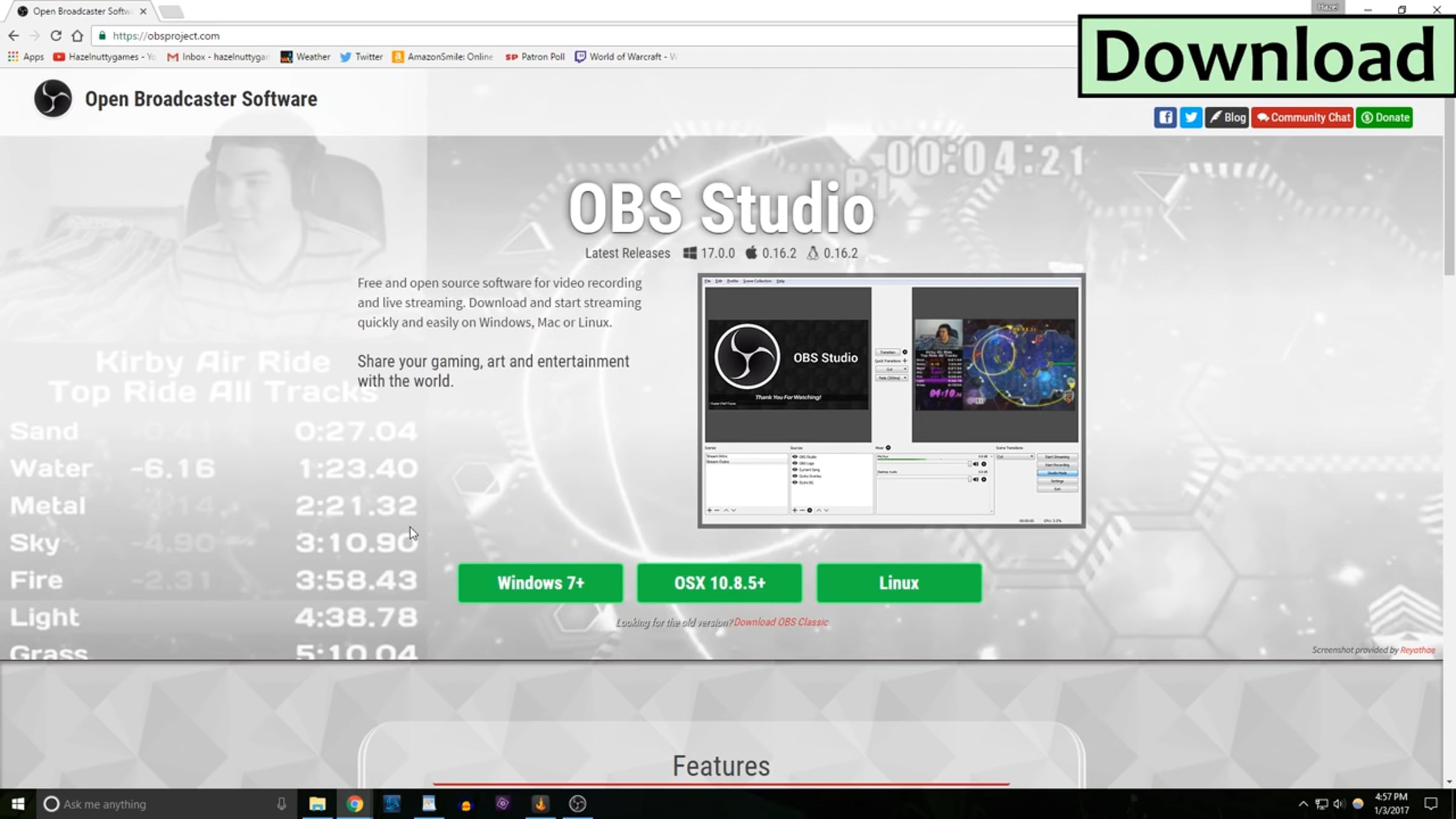
Task: Follow the Download OBS Classic link
Action: pos(781,622)
